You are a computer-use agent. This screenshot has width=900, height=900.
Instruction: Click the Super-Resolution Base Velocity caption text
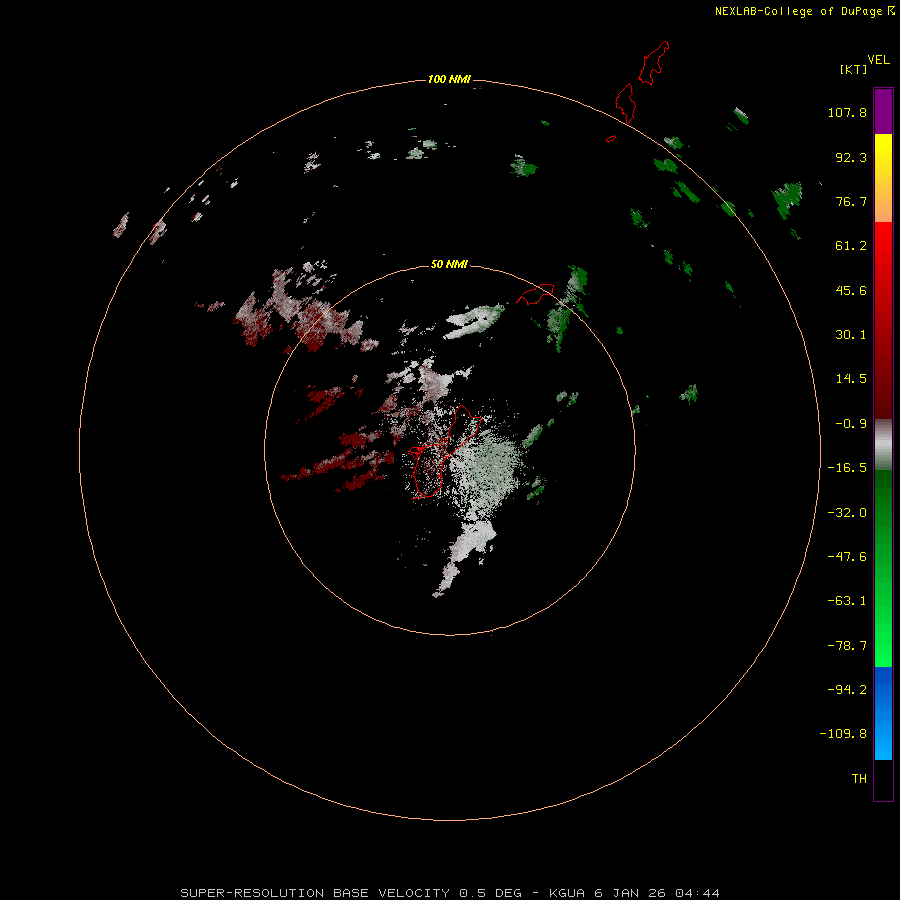[x=450, y=893]
